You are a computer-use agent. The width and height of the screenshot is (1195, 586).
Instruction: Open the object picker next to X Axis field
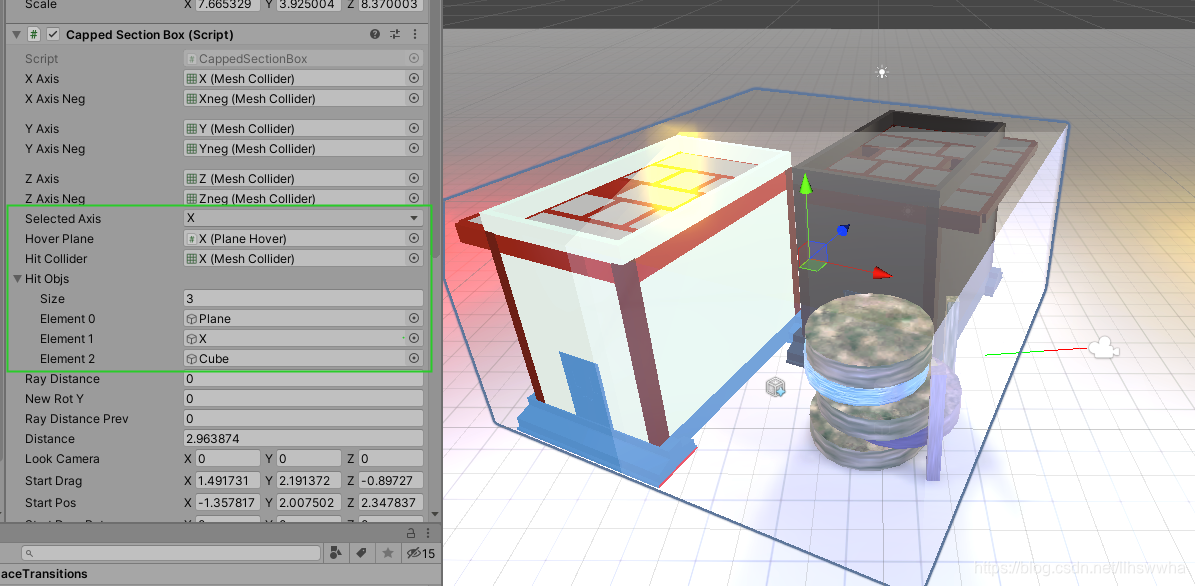click(412, 78)
